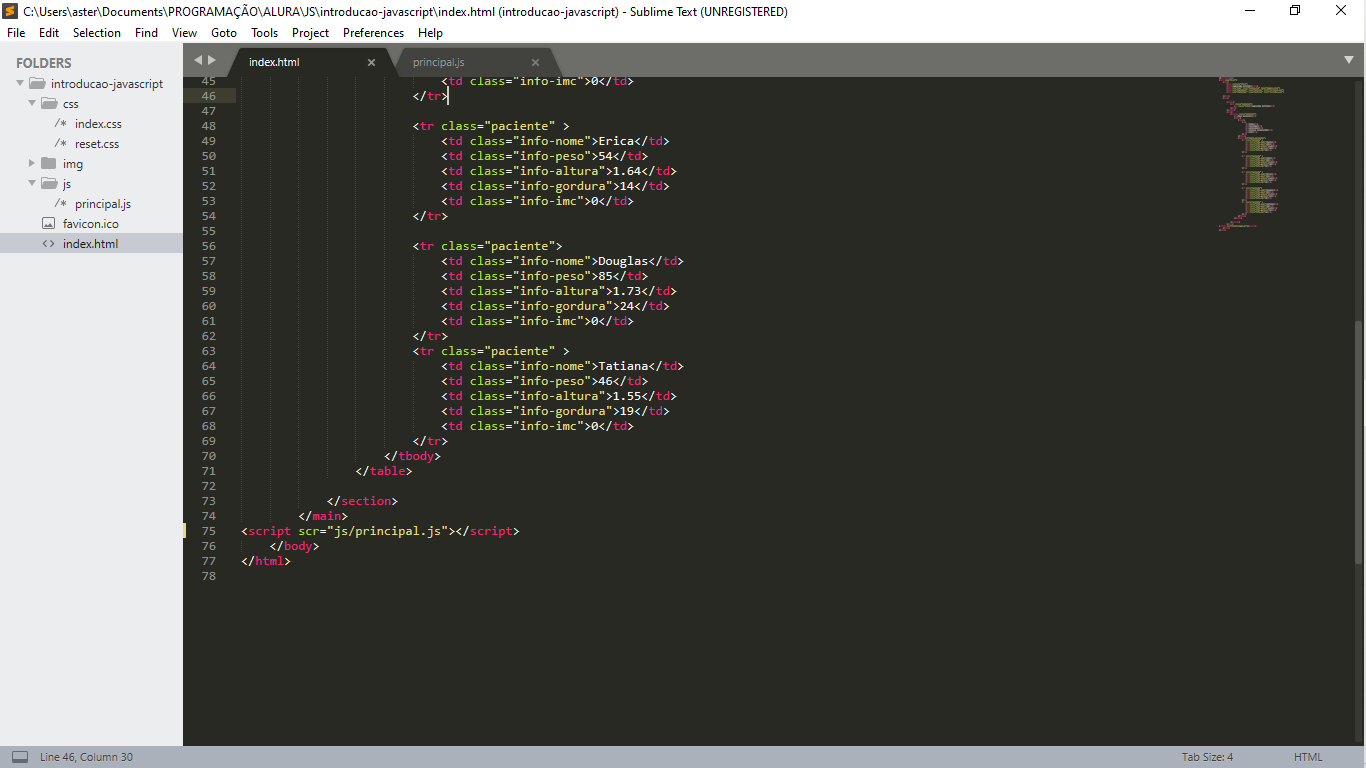Open the Project menu
Viewport: 1366px width, 768px height.
click(310, 33)
